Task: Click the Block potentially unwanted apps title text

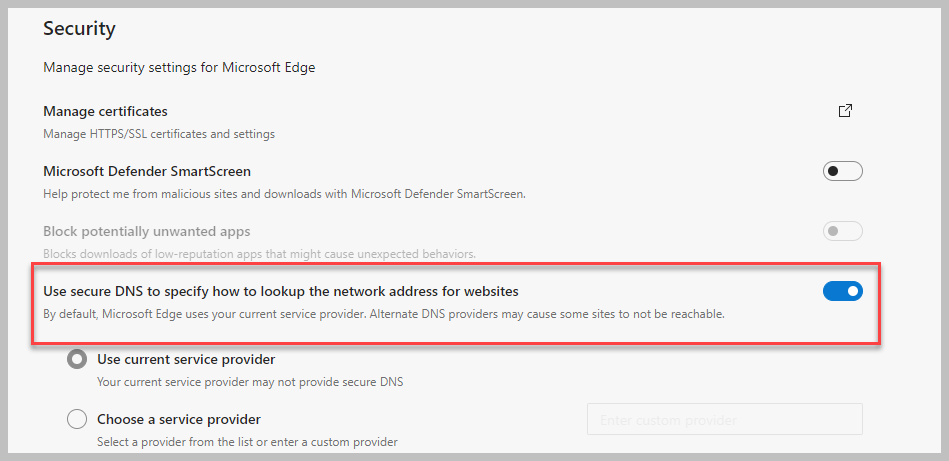Action: pyautogui.click(x=146, y=231)
